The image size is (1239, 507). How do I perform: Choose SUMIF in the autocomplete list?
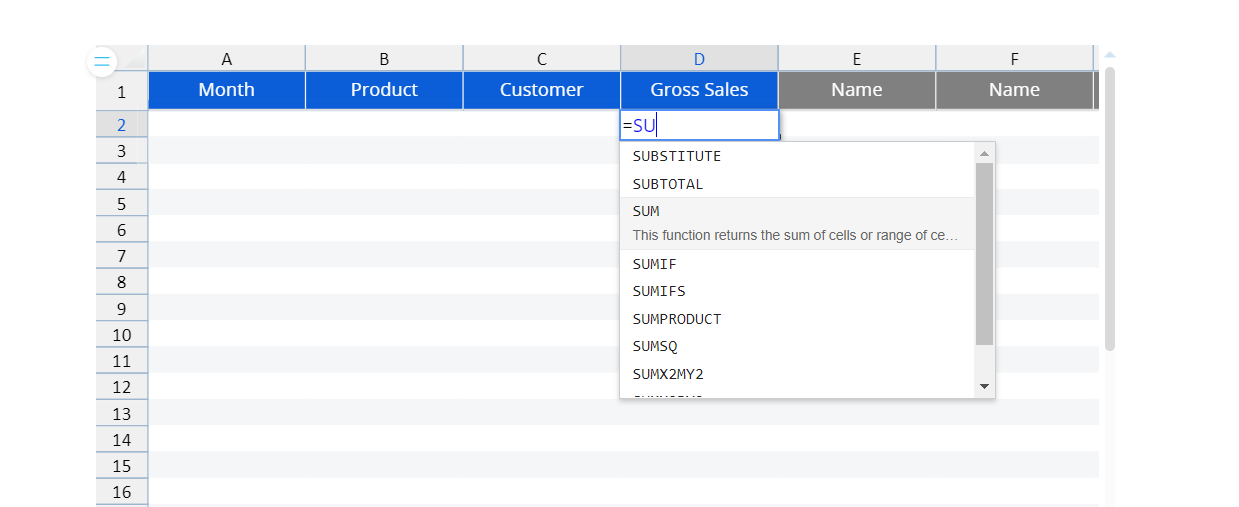point(797,264)
